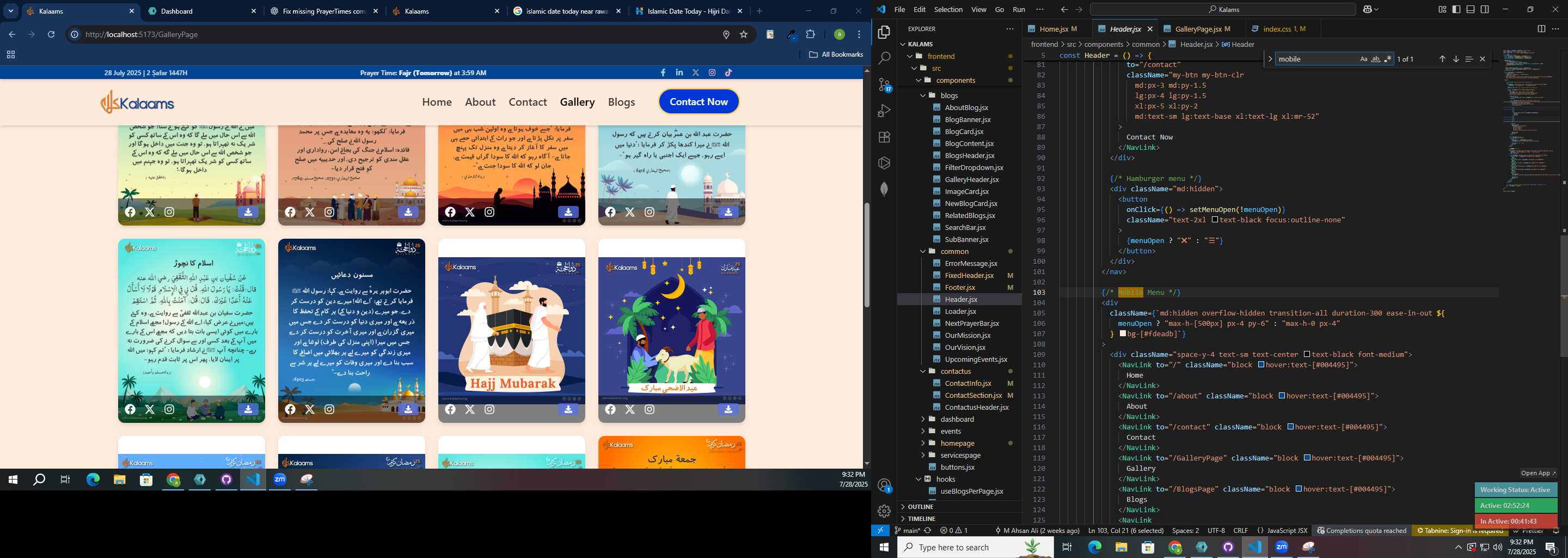This screenshot has height=558, width=1568.
Task: Click color swatch before hover:text-[#004495] on line 110
Action: pos(1261,365)
